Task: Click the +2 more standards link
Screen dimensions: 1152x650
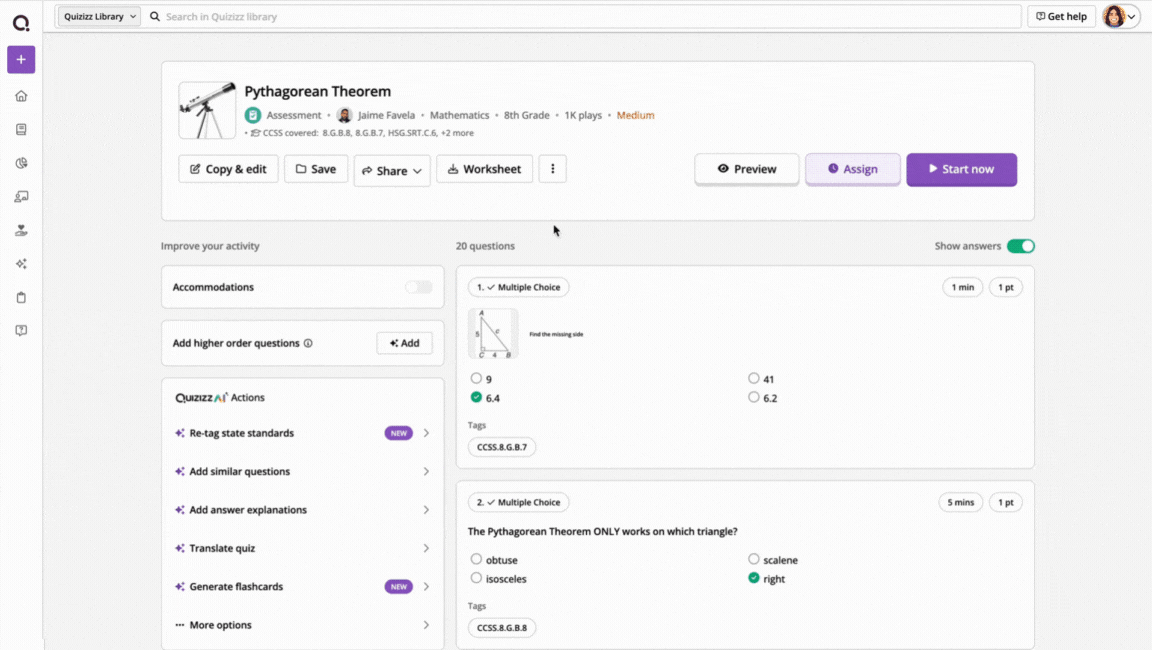Action: [458, 133]
